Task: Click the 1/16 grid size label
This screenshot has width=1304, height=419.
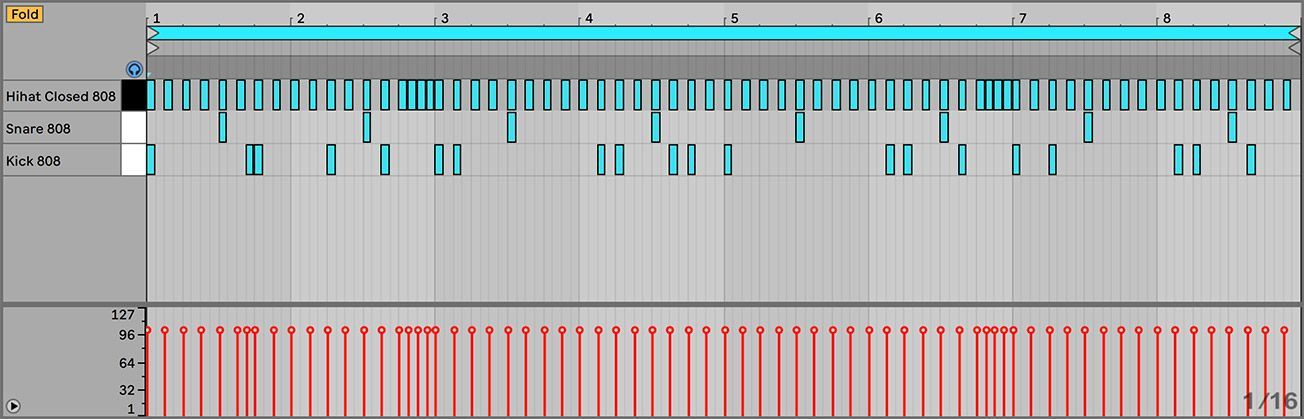Action: tap(1270, 403)
